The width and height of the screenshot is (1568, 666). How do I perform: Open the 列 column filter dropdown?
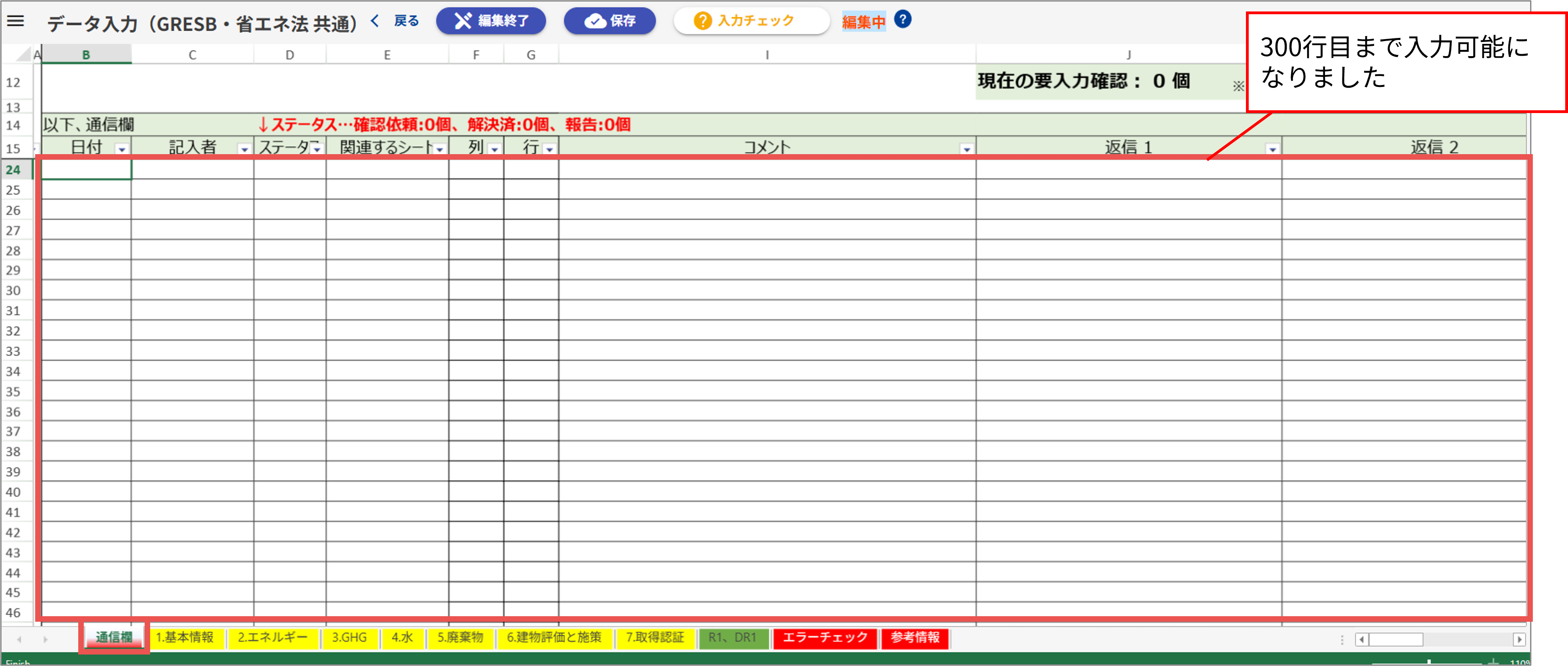coord(494,149)
